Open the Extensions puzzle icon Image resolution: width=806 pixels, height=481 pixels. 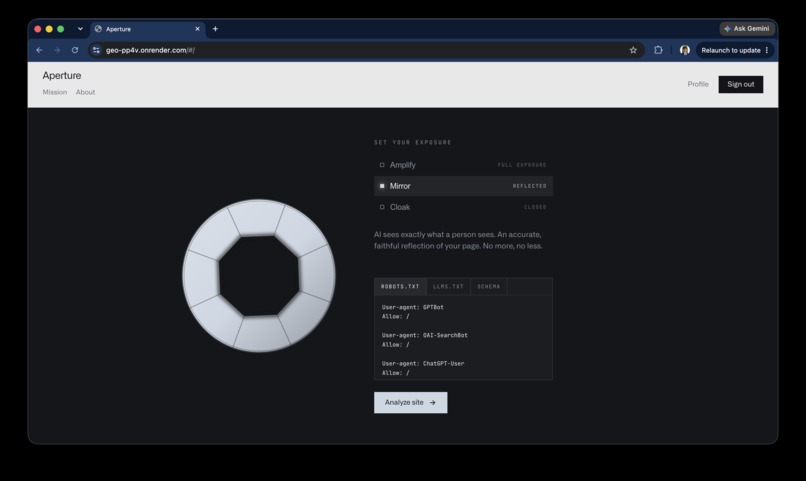[658, 50]
